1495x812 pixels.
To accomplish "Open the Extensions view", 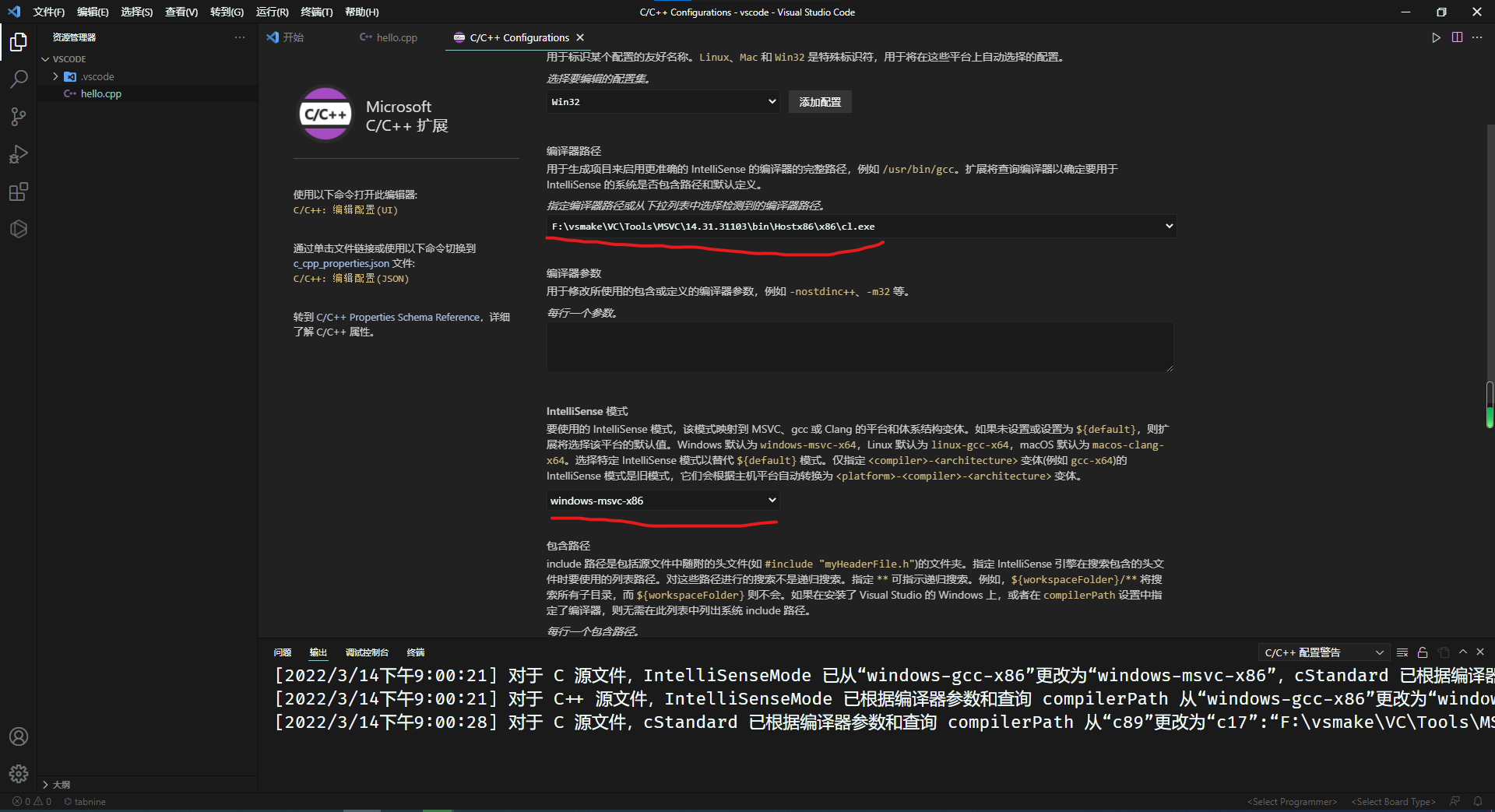I will click(19, 192).
